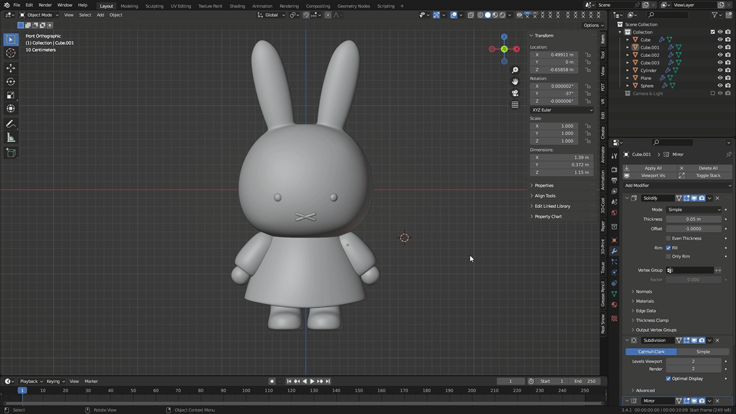Viewport: 736px width, 414px height.
Task: Click the Levels Viewport value field
Action: click(693, 361)
